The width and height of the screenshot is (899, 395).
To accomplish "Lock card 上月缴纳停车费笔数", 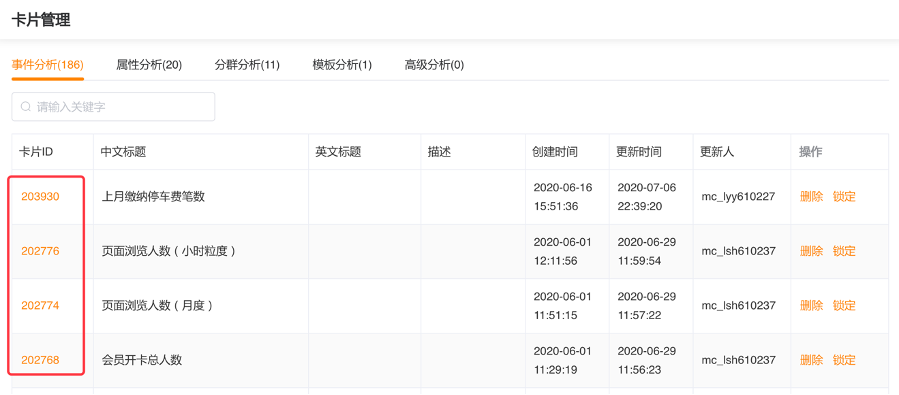I will click(x=844, y=197).
